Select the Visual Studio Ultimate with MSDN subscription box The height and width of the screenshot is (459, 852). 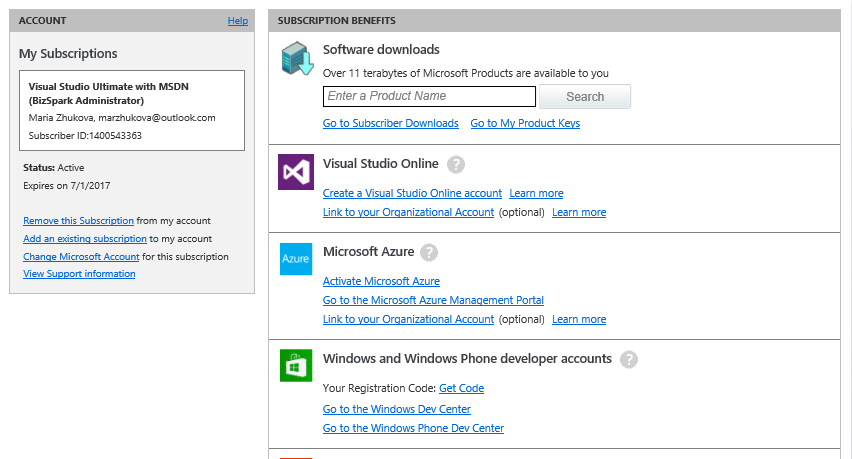point(132,110)
